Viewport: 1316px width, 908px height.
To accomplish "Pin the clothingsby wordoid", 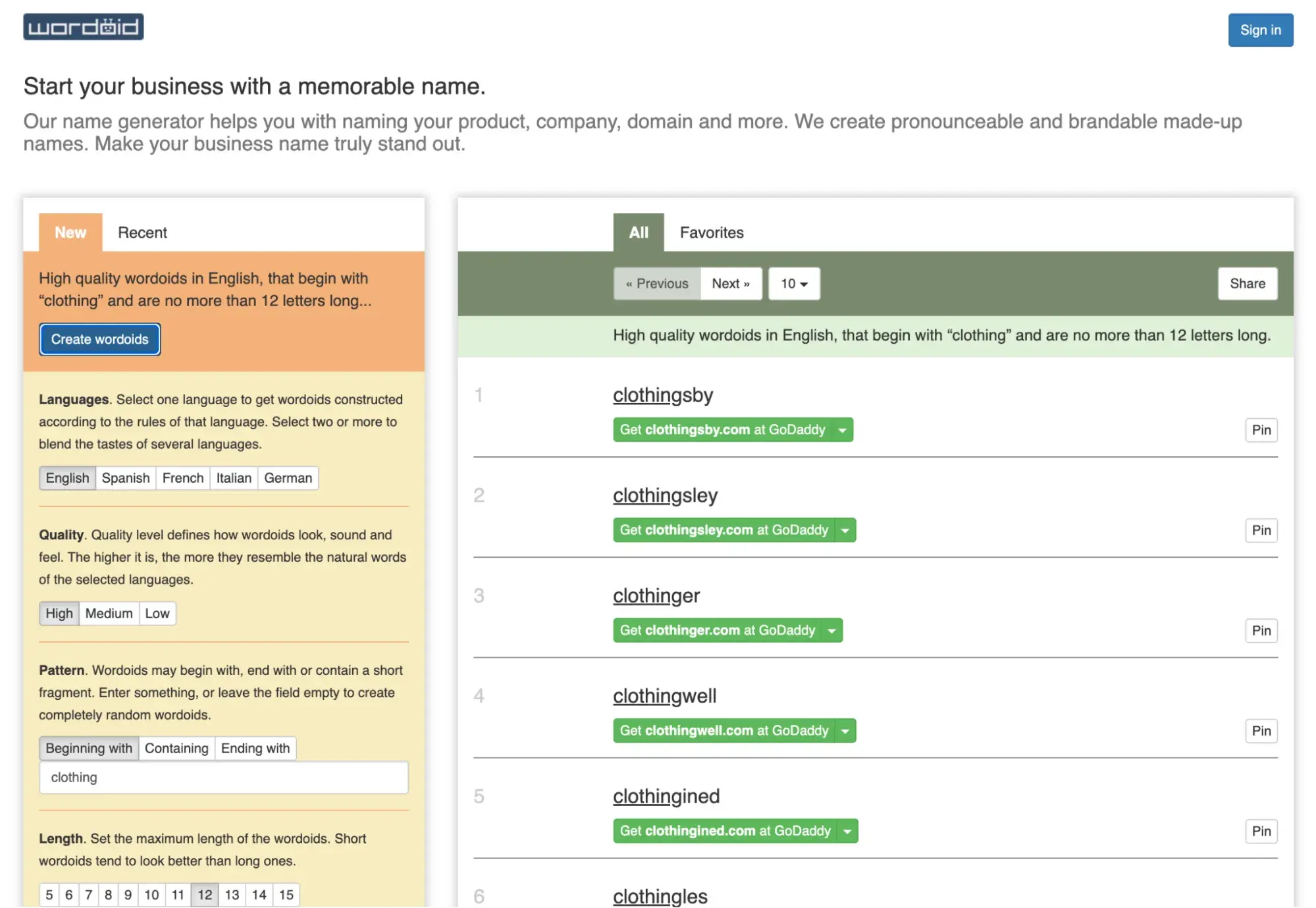I will [1261, 430].
